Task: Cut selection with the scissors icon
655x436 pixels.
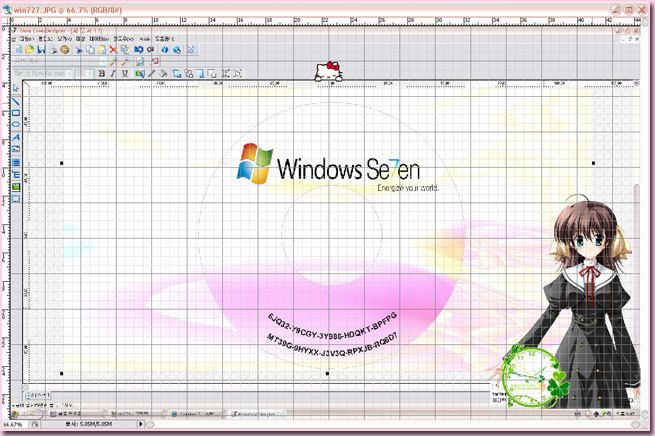Action: click(x=78, y=50)
